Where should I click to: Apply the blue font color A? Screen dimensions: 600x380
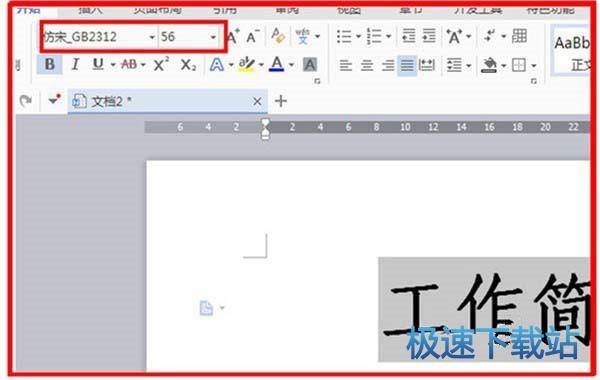coord(276,64)
